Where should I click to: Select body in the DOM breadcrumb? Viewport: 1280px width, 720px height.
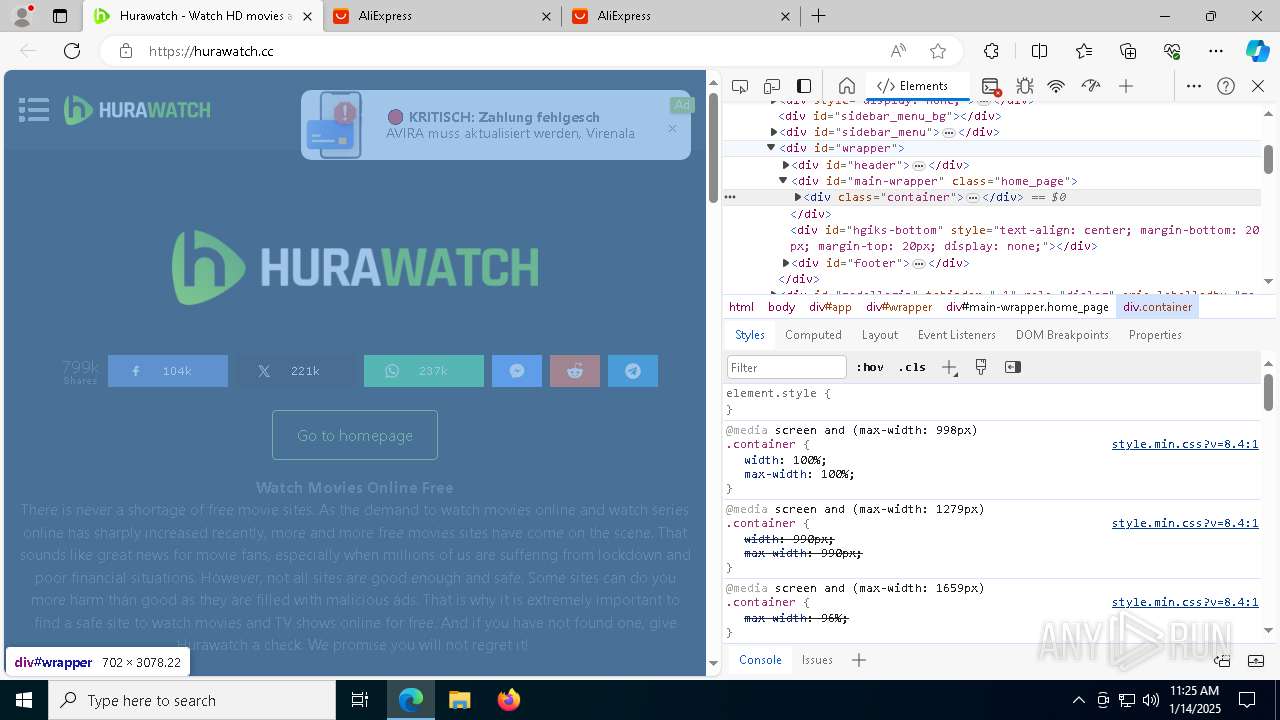click(x=781, y=307)
